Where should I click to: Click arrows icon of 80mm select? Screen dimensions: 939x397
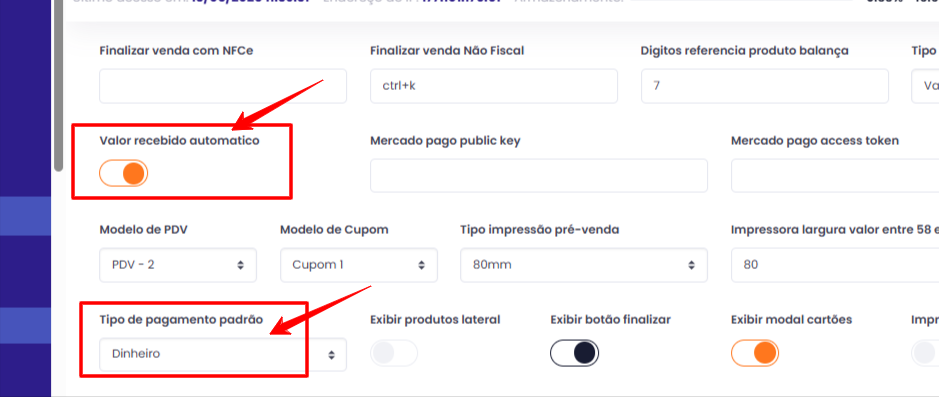(692, 265)
